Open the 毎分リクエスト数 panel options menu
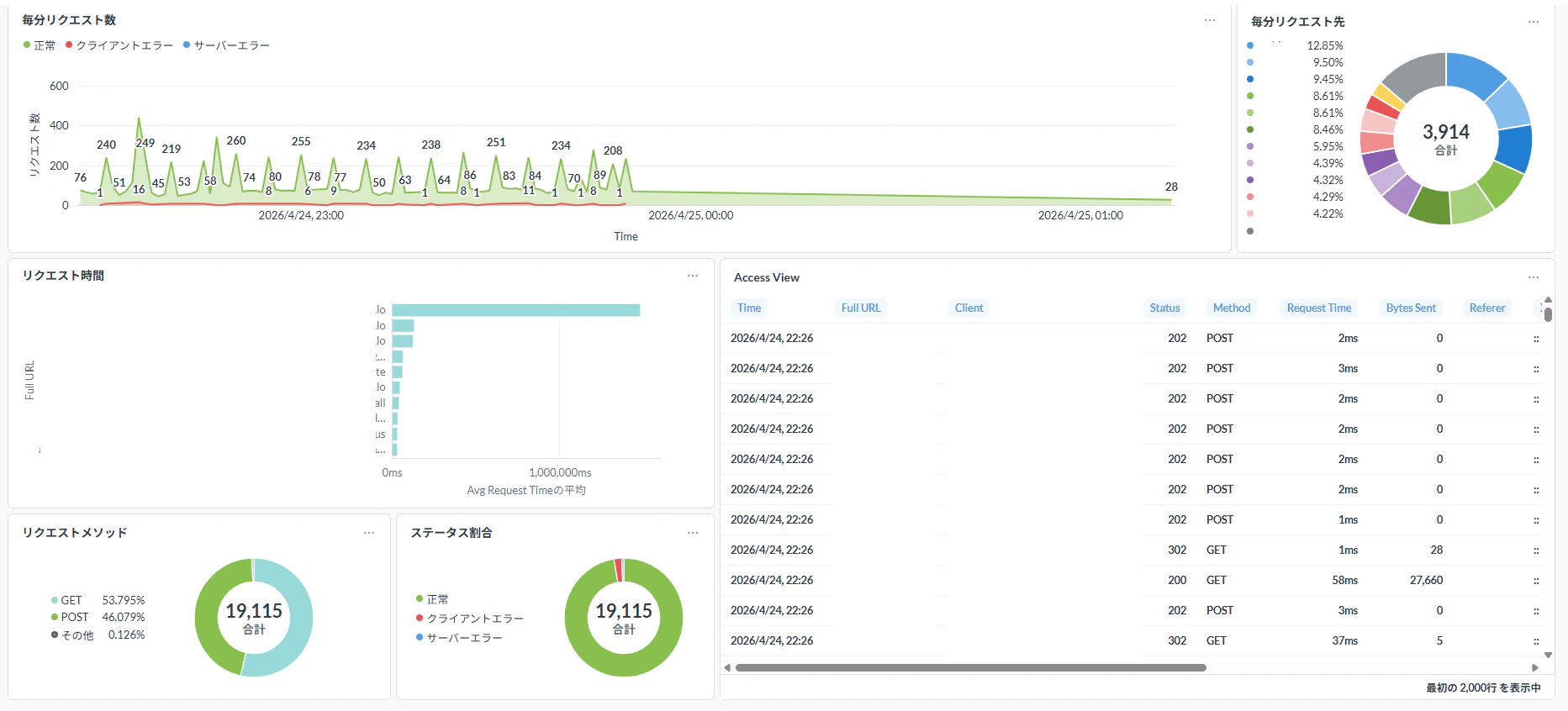The height and width of the screenshot is (711, 1568). (1209, 20)
